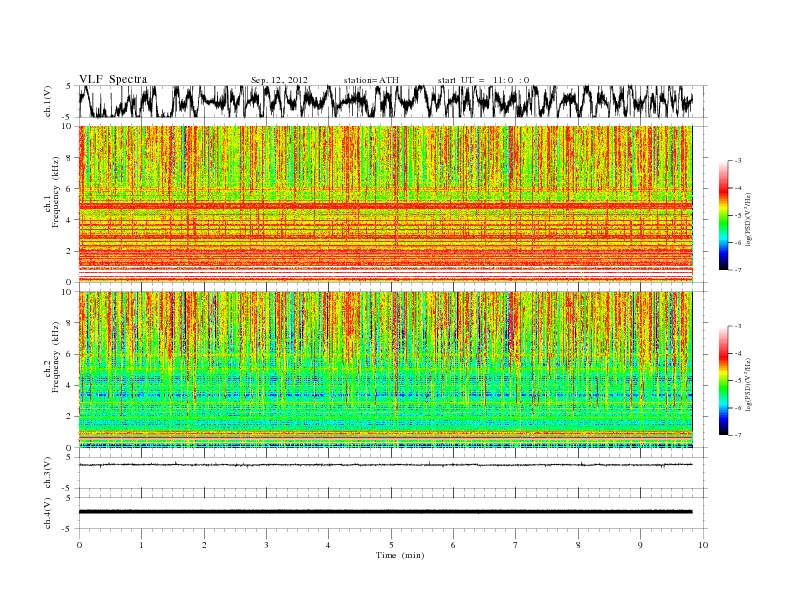Click the ch.3(V) waveform trace

[386, 465]
